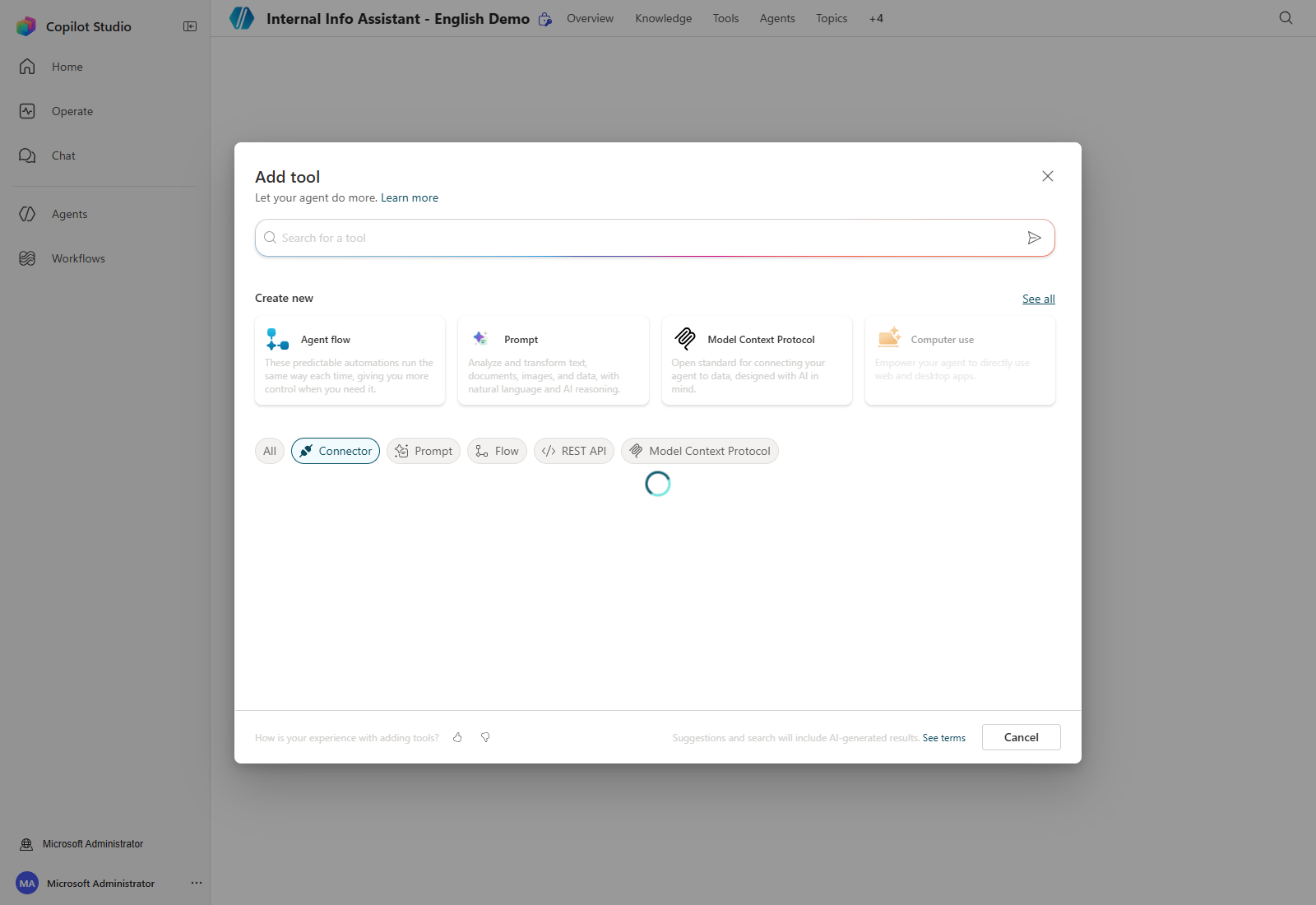Click the See all link
This screenshot has width=1316, height=905.
pos(1039,299)
